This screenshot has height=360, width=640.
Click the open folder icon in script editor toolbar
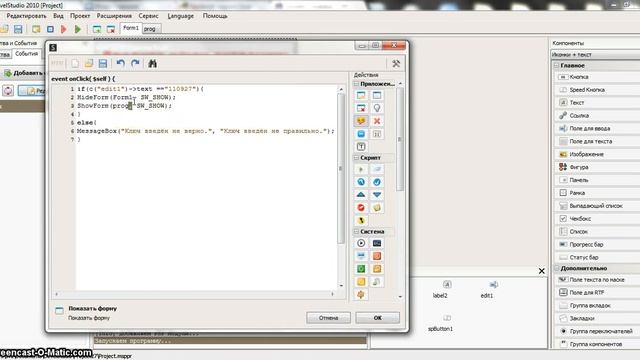(89, 64)
